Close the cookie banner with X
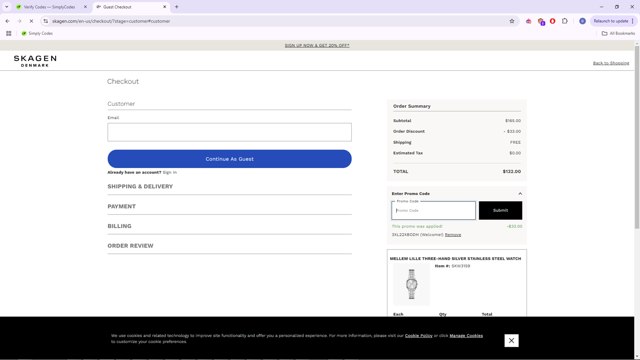 pos(511,340)
